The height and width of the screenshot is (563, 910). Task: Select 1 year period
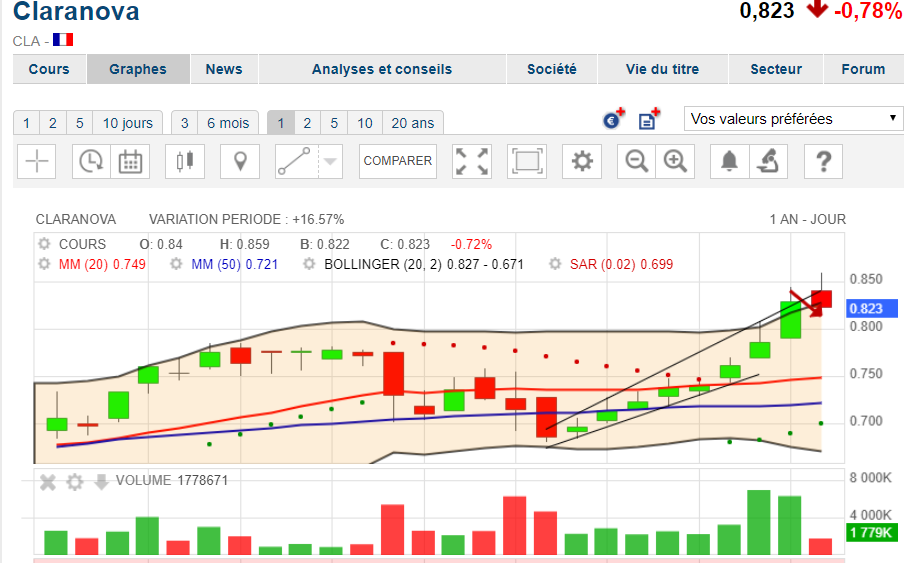[281, 123]
